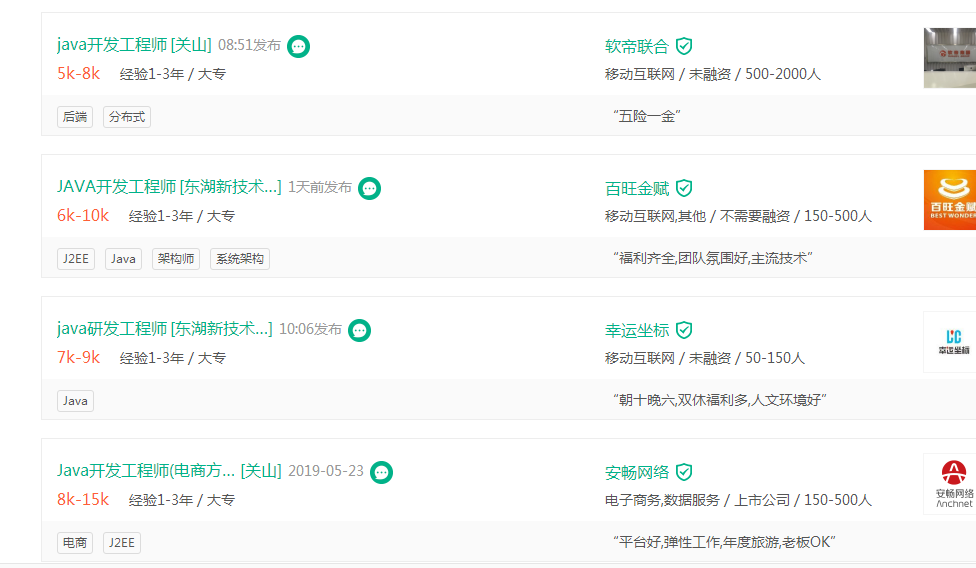Viewport: 976px width, 568px height.
Task: Click company info 移动互联网,其他 / 不需要融资 / 150-500人
Action: tap(738, 216)
